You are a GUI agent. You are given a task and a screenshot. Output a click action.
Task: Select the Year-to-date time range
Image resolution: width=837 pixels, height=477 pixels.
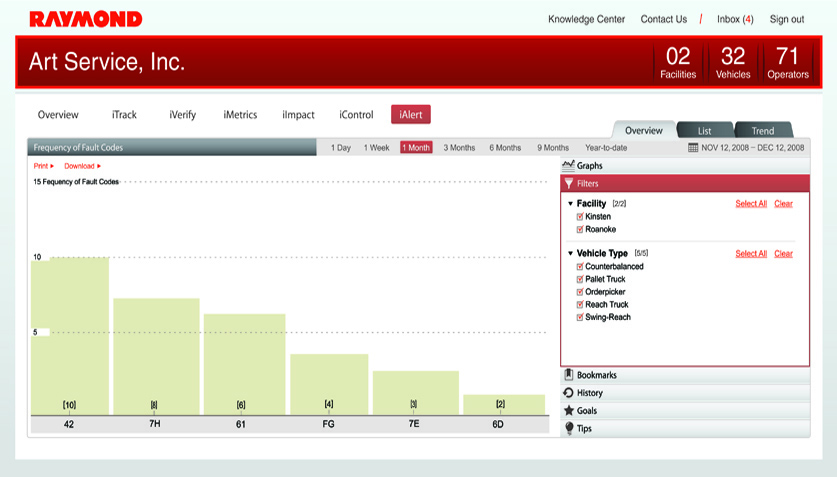(606, 148)
